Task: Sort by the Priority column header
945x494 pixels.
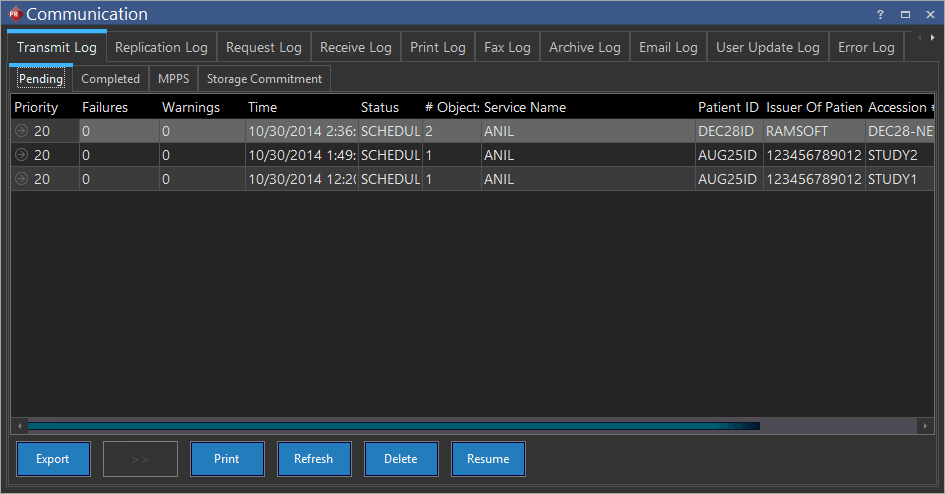Action: (37, 107)
